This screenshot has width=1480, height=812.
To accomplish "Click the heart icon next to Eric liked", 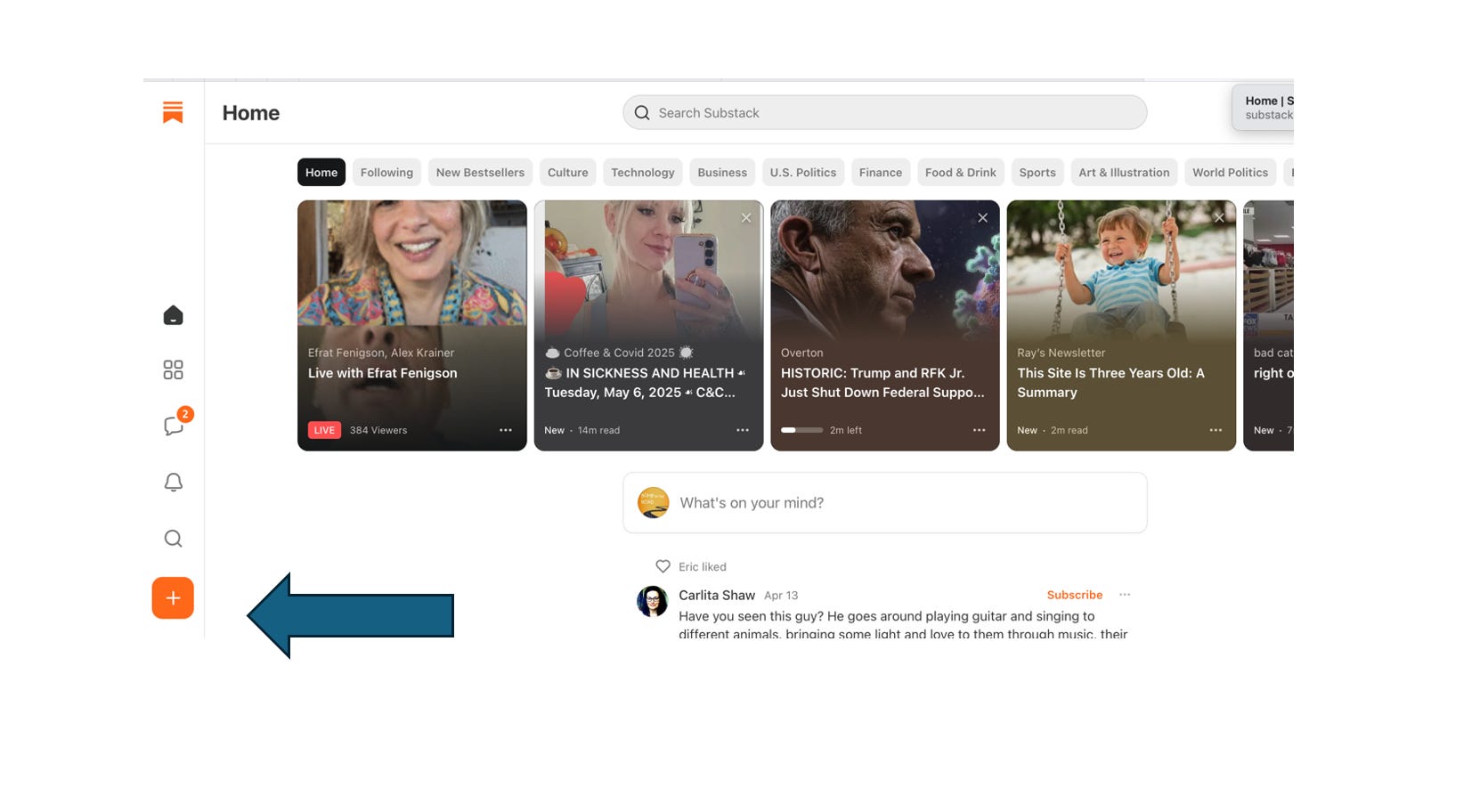I will click(x=663, y=566).
